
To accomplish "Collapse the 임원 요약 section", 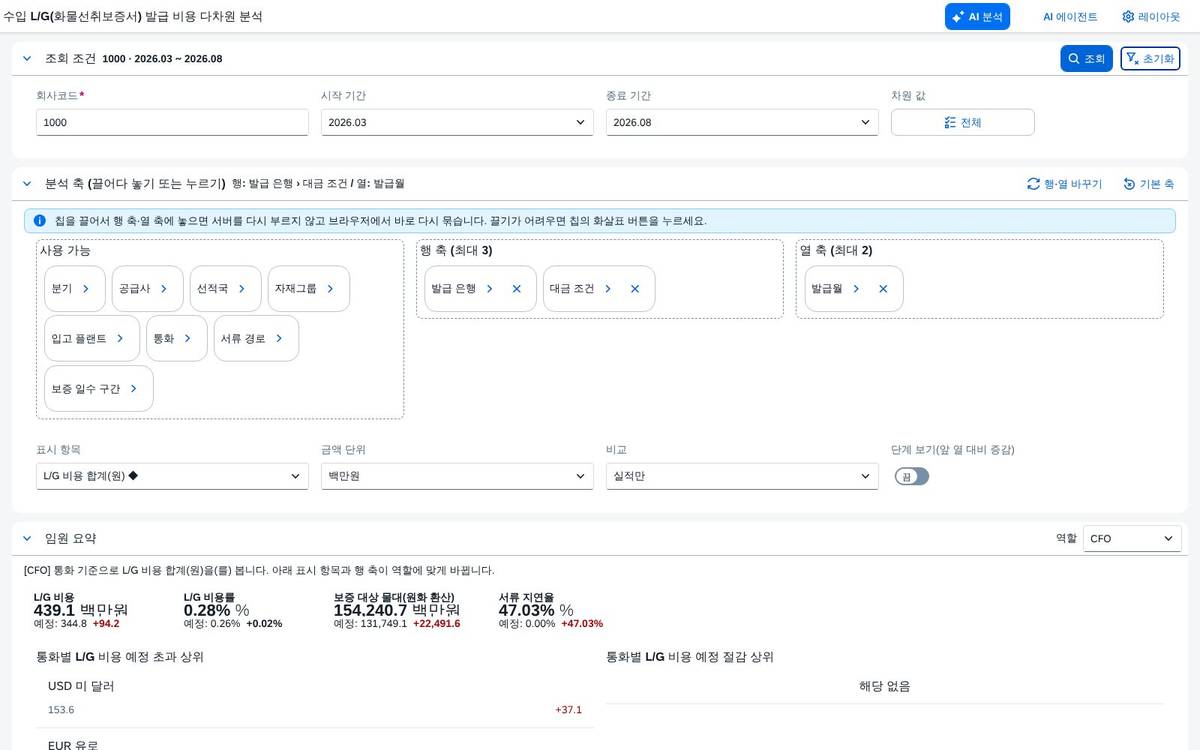I will click(27, 538).
